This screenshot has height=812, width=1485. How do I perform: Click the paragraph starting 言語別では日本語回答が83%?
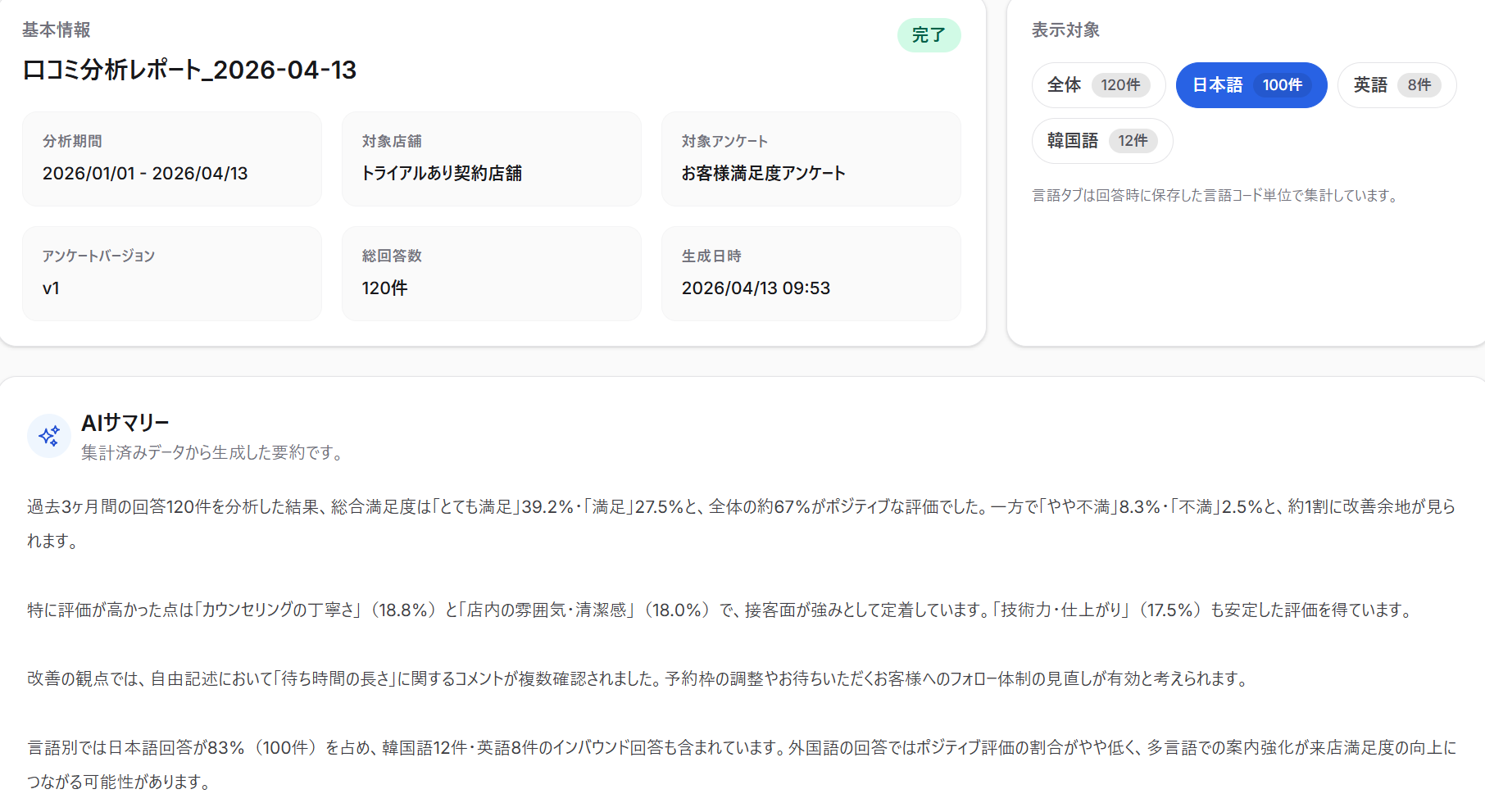coord(742,764)
